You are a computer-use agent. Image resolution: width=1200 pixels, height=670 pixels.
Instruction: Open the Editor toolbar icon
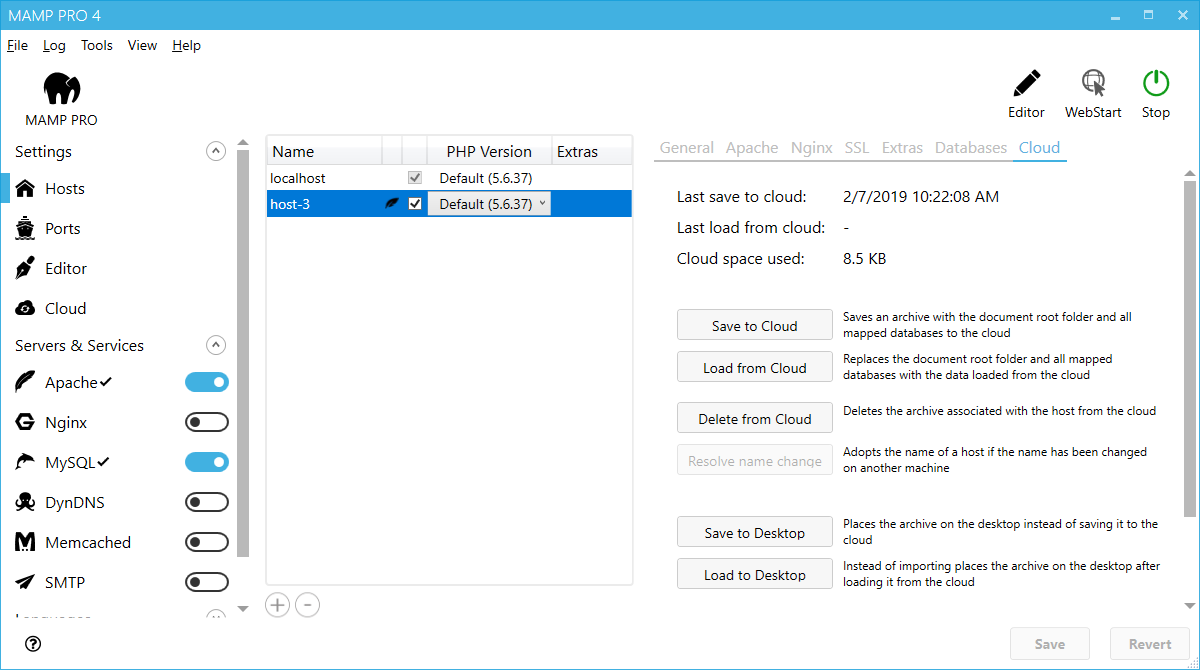tap(1026, 84)
